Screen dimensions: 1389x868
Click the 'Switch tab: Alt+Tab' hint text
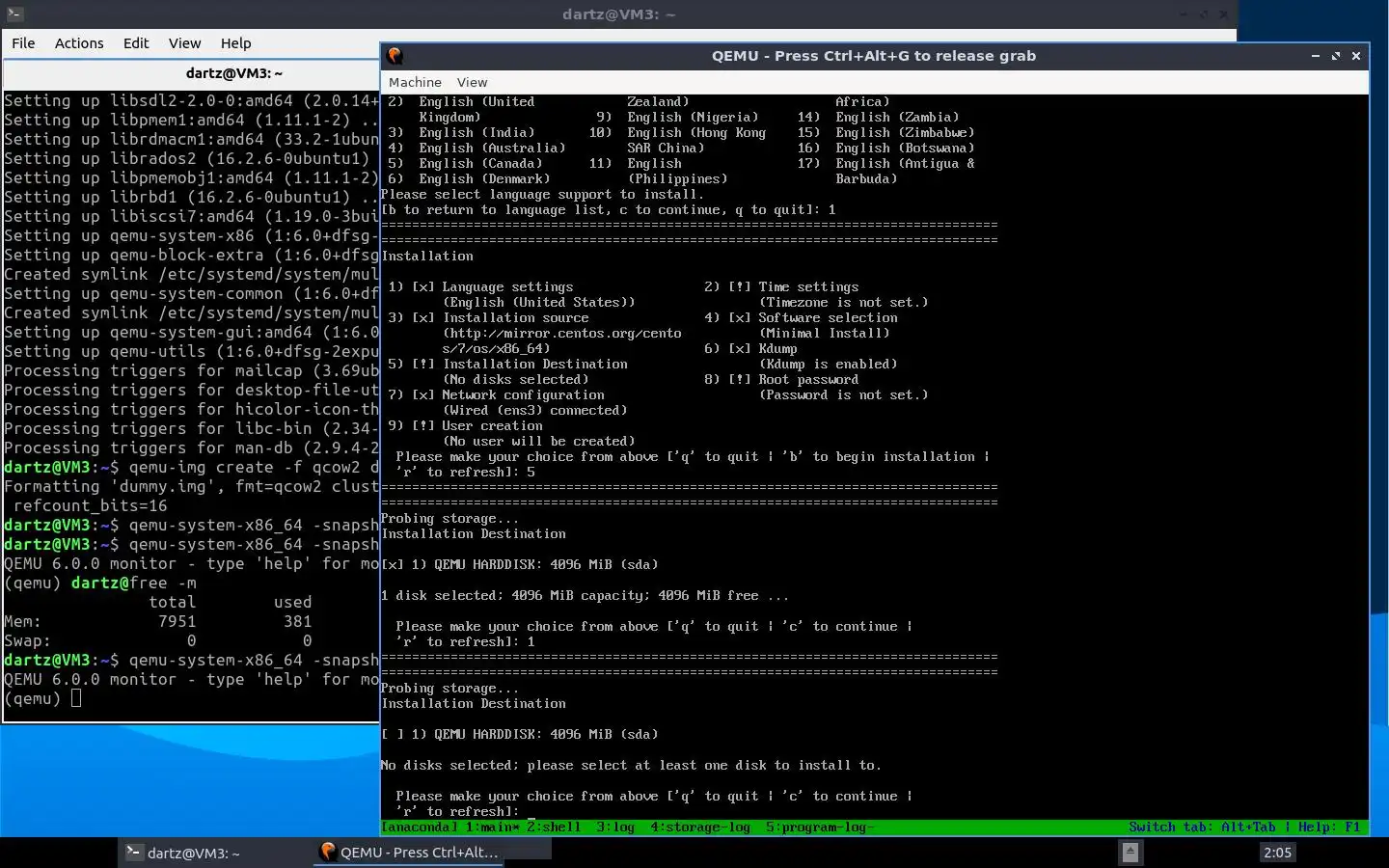pos(1202,827)
